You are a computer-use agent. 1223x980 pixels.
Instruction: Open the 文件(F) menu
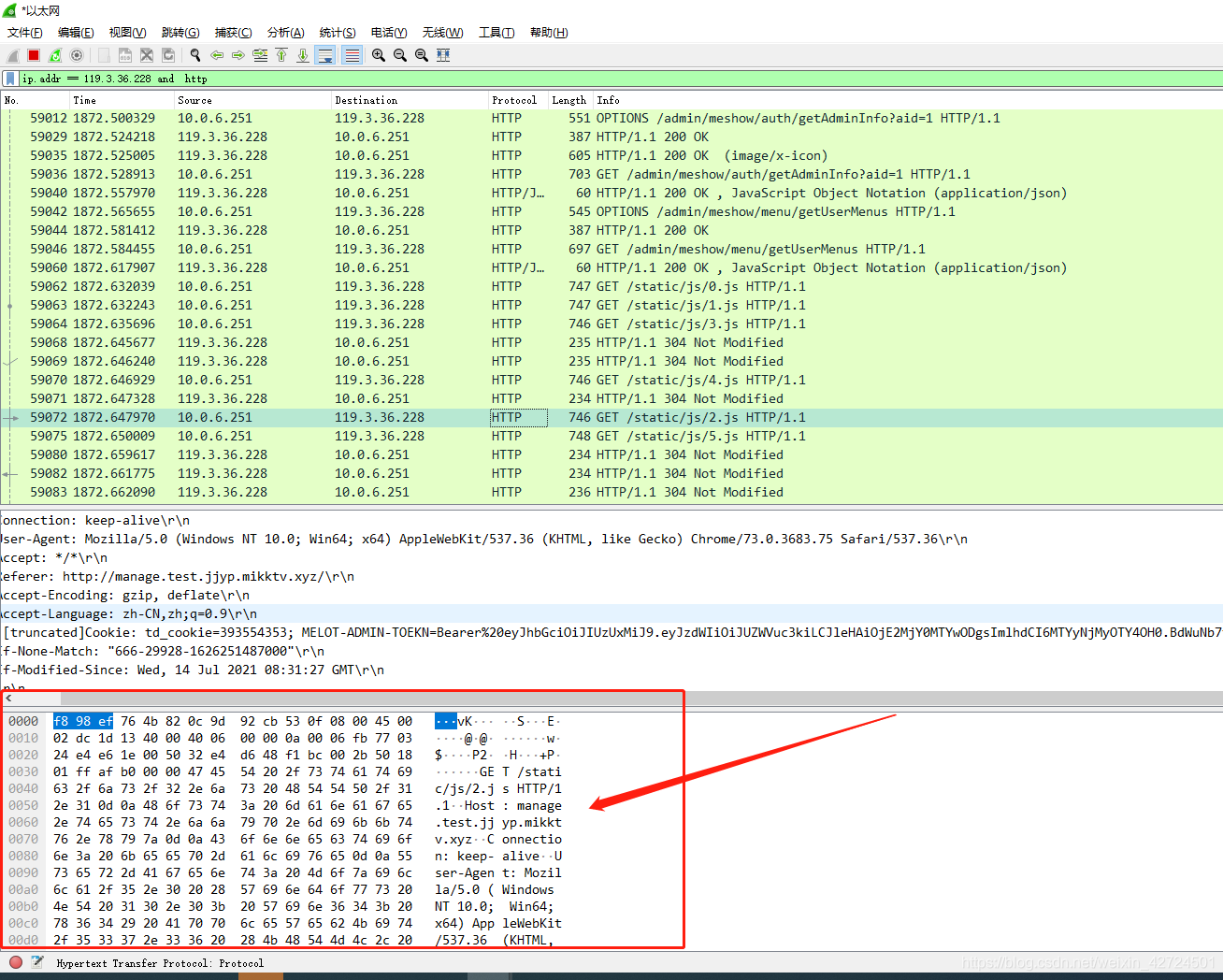point(25,33)
